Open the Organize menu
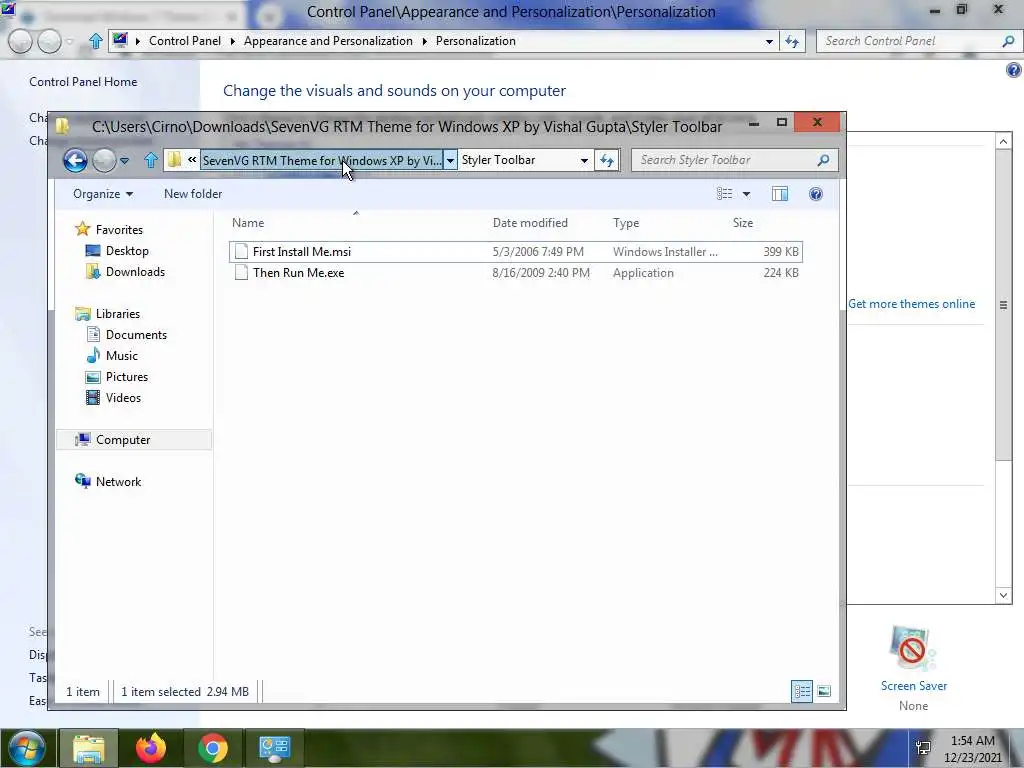Screen dimensions: 1024x768 (103, 194)
